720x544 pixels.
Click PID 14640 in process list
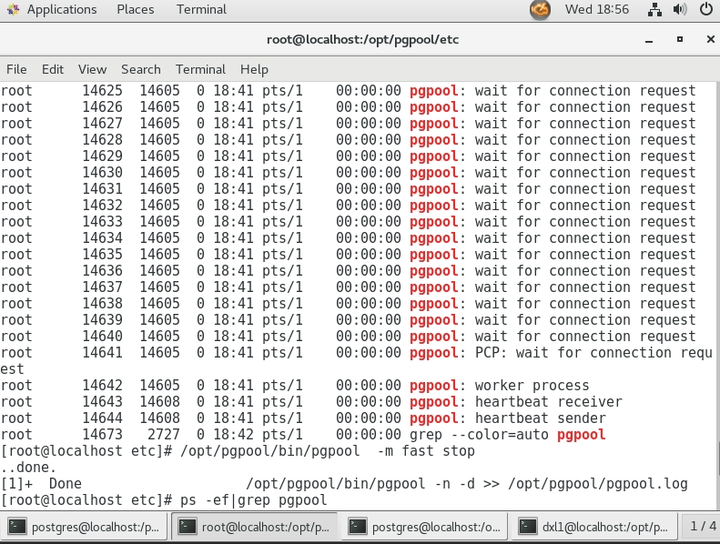tap(102, 336)
